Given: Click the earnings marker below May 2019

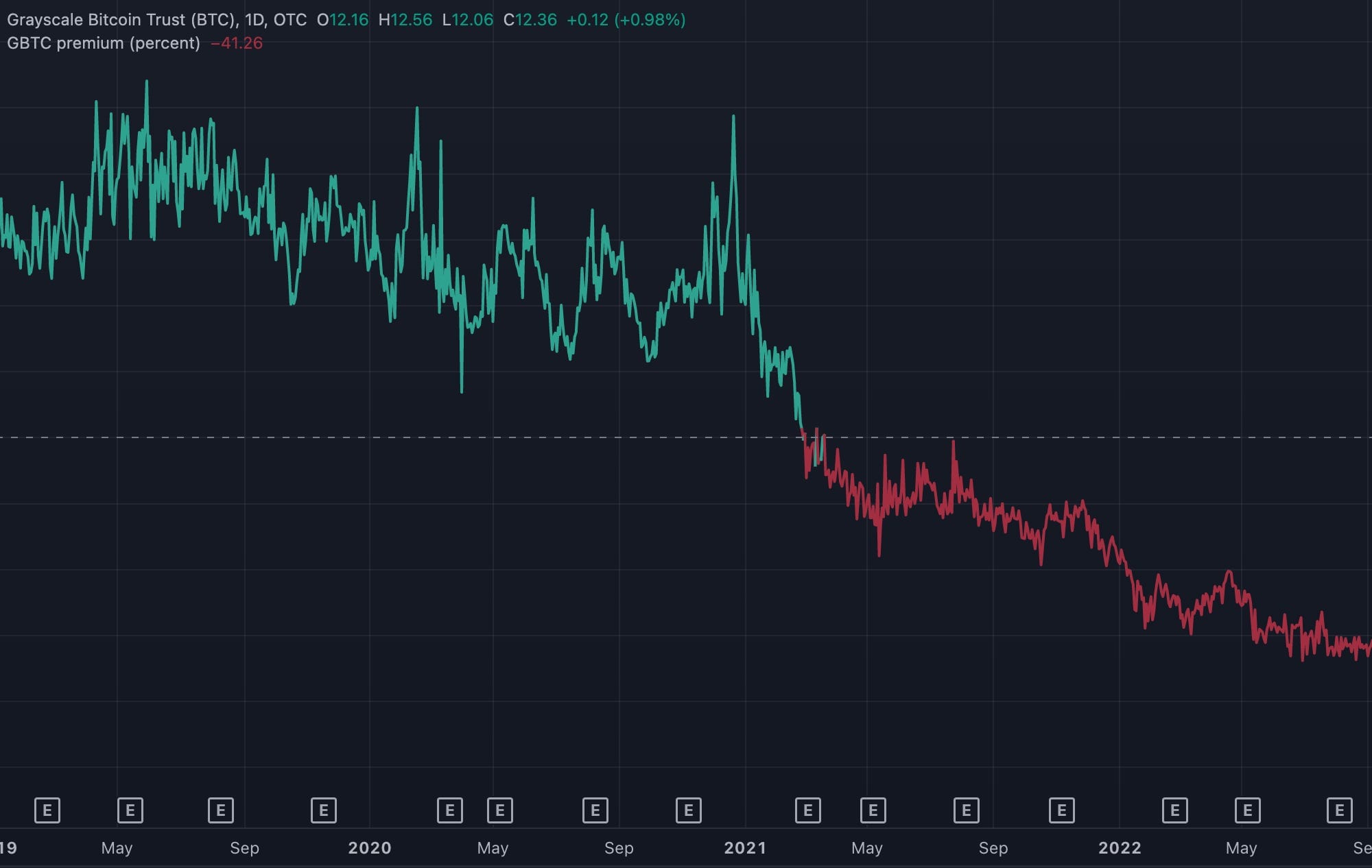Looking at the screenshot, I should 130,810.
